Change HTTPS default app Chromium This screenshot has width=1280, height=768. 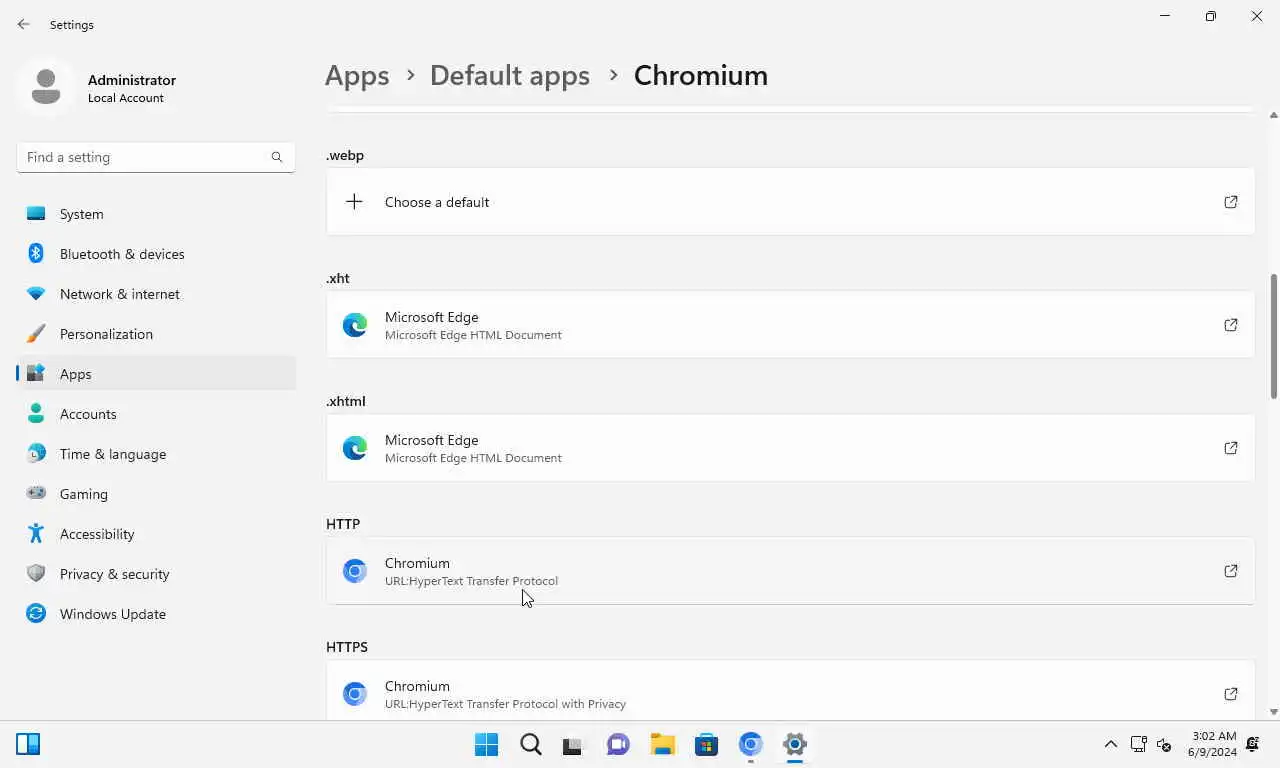point(790,691)
